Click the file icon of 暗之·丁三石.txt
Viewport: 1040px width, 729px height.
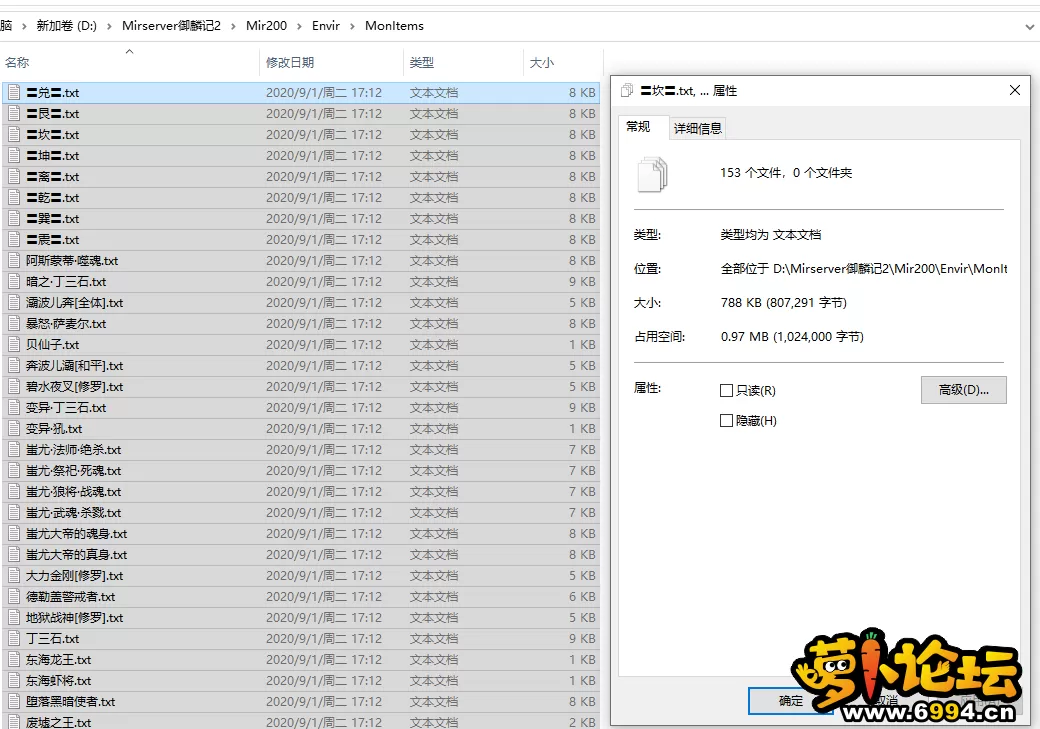coord(14,282)
